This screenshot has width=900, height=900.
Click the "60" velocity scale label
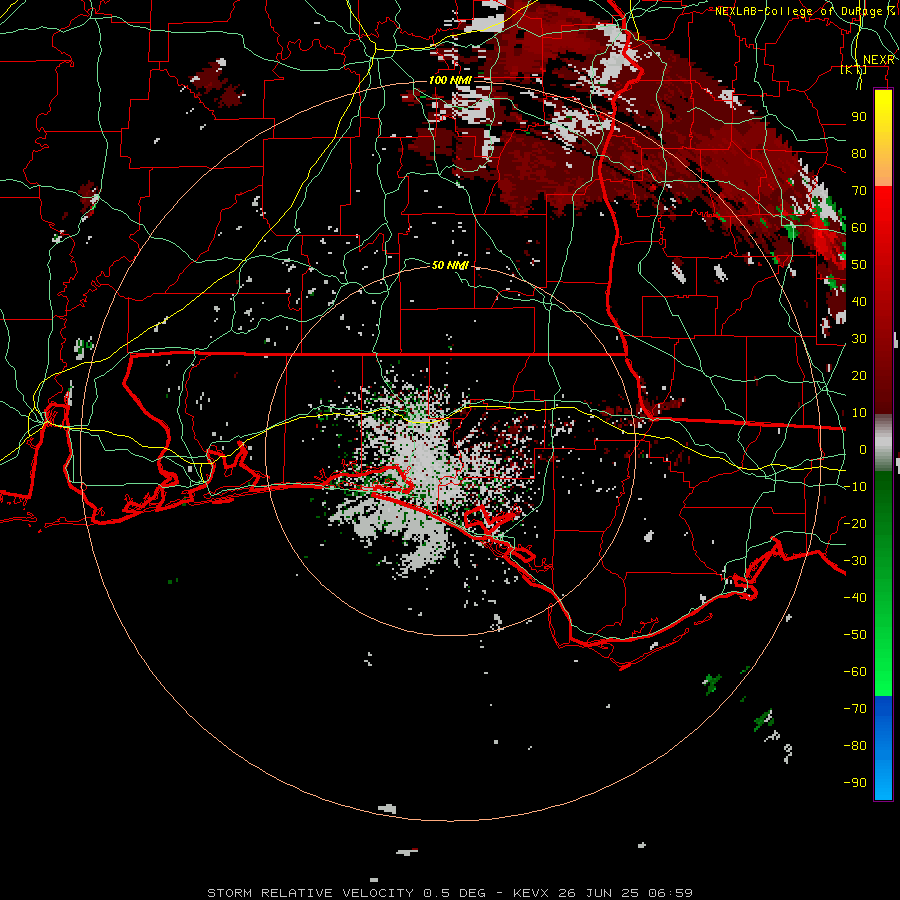(859, 227)
